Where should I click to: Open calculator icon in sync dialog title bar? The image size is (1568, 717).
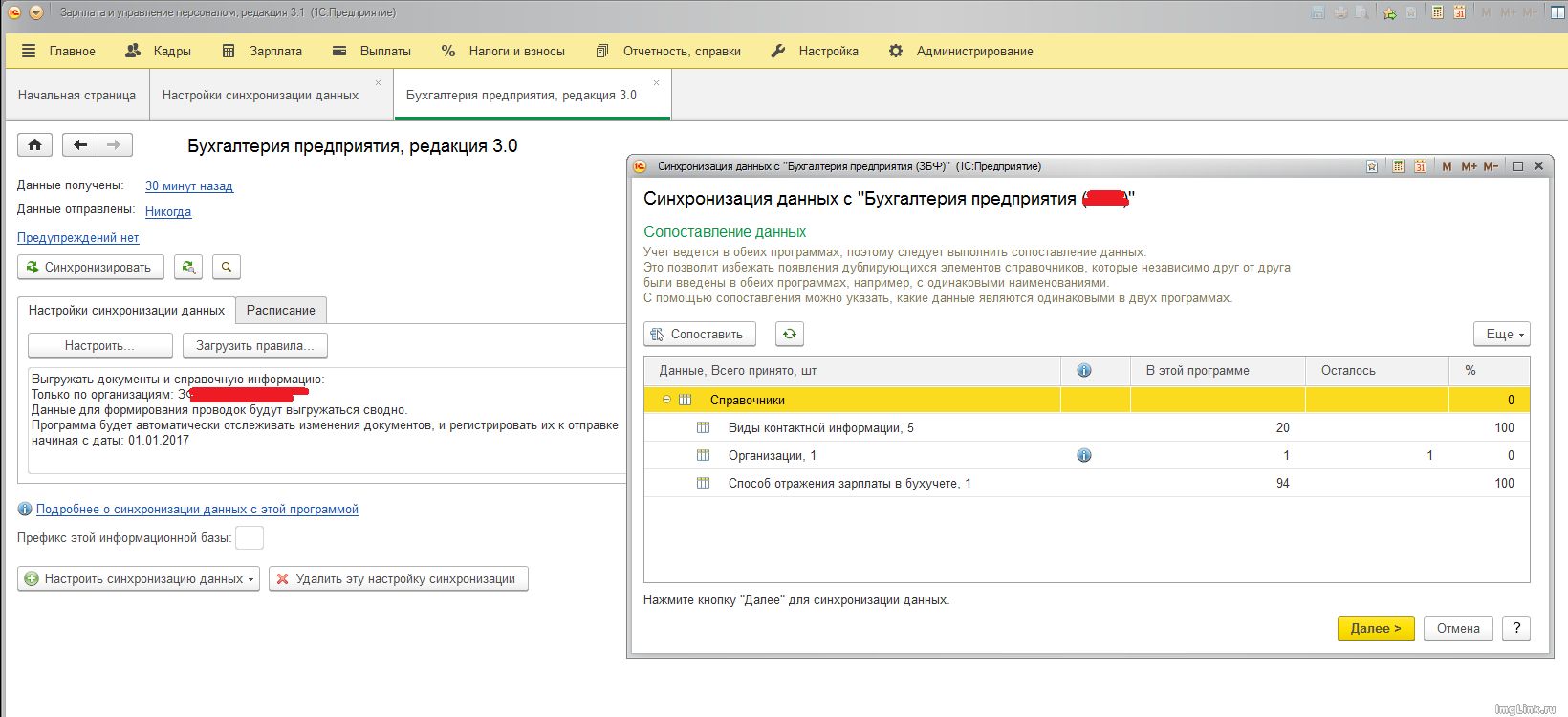(1398, 166)
